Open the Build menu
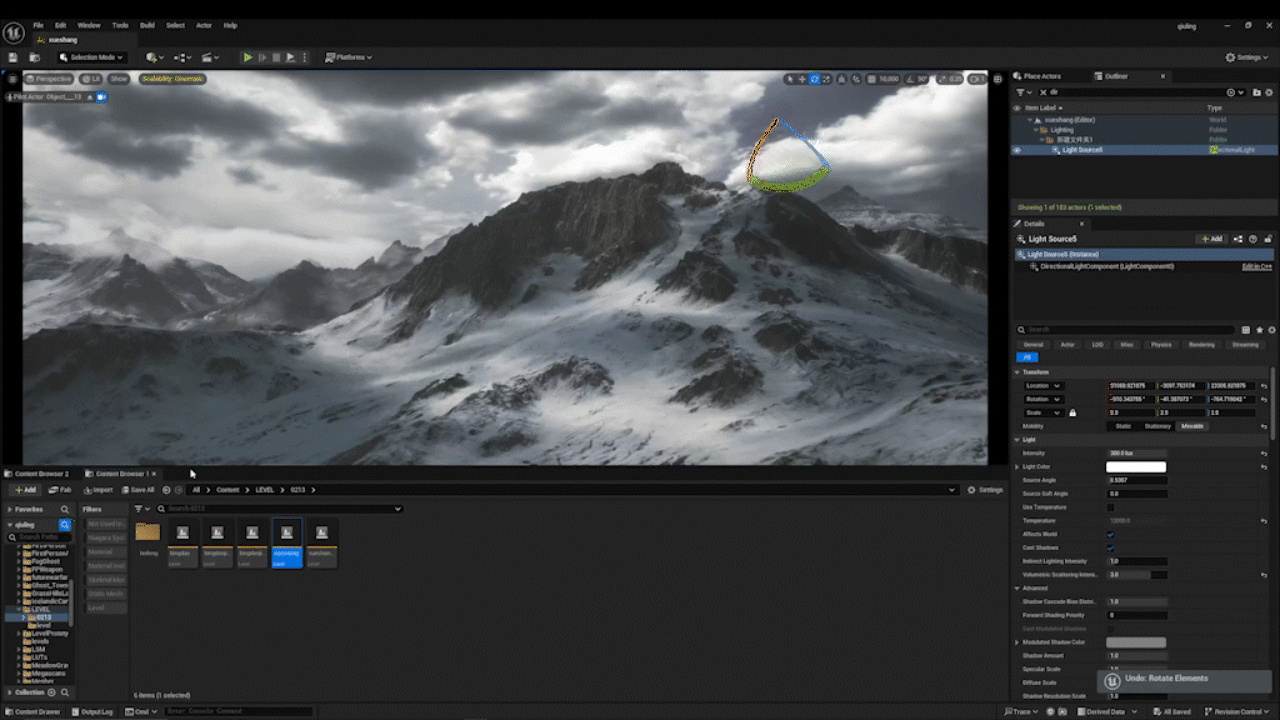Image resolution: width=1280 pixels, height=720 pixels. click(x=147, y=25)
